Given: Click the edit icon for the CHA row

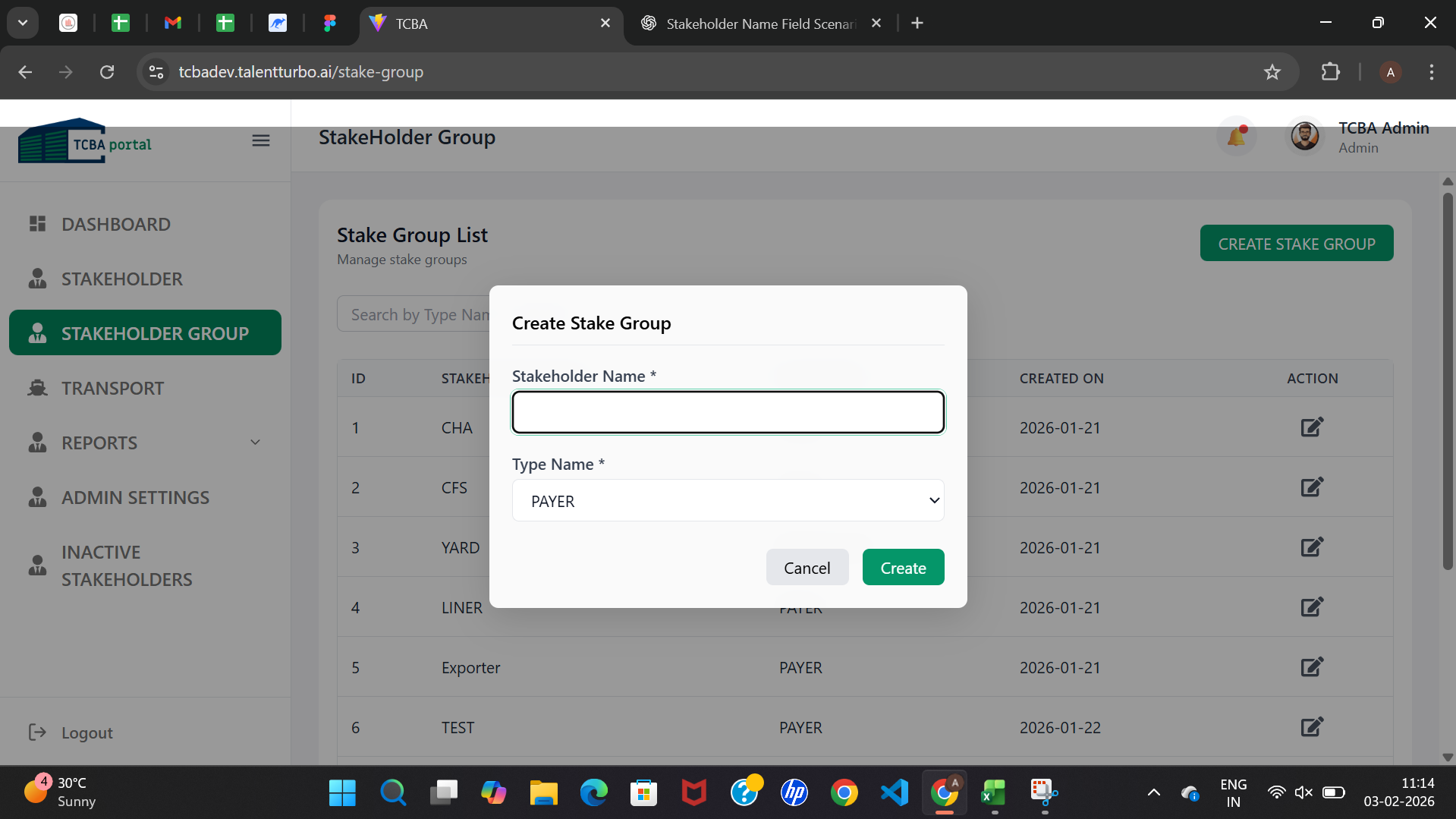Looking at the screenshot, I should 1312,427.
